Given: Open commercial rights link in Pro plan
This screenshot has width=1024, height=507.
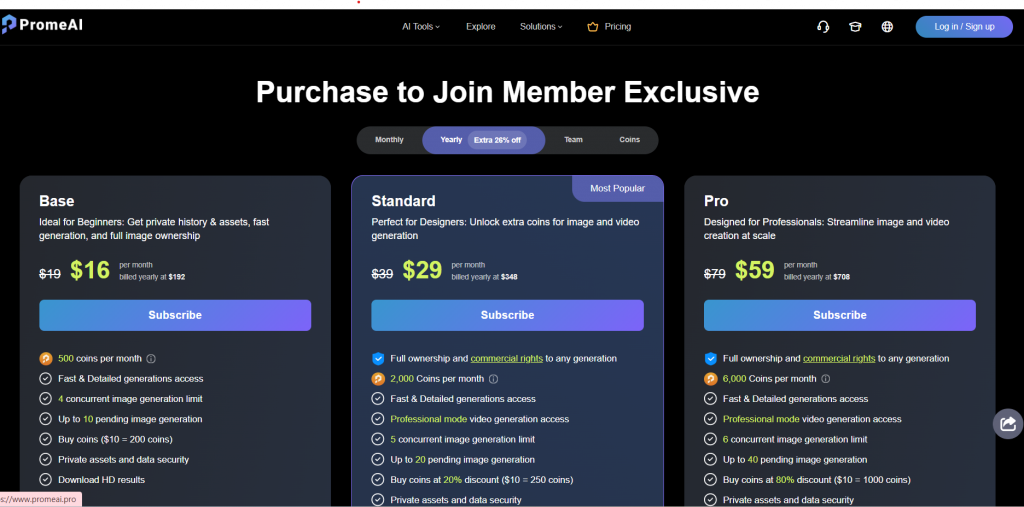Looking at the screenshot, I should click(x=839, y=359).
